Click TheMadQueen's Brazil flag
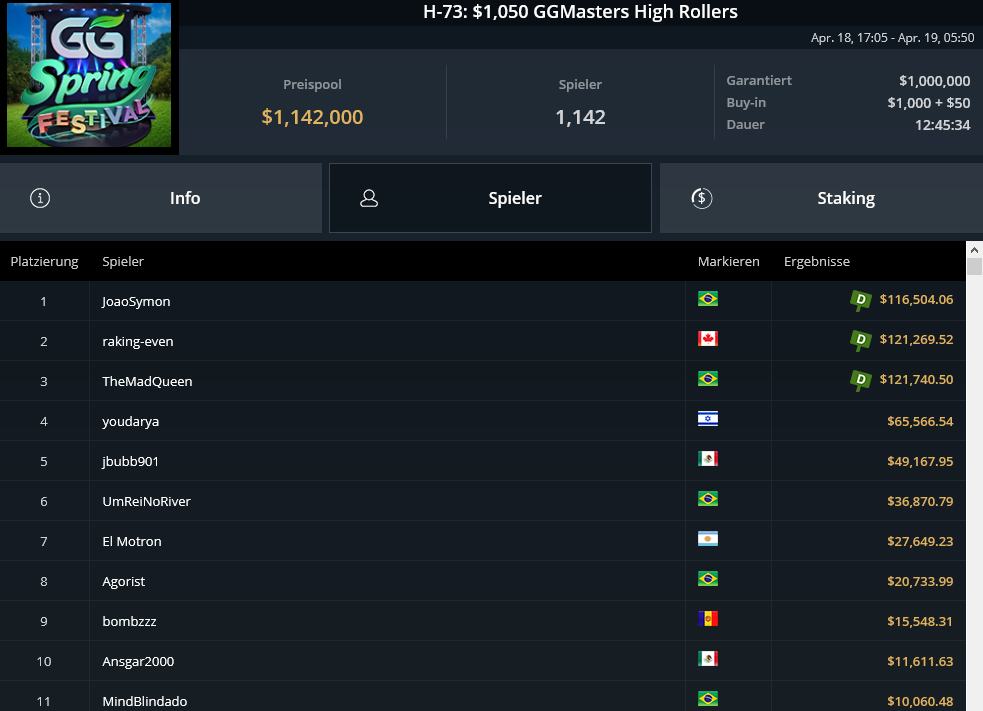The height and width of the screenshot is (711, 983). (708, 379)
